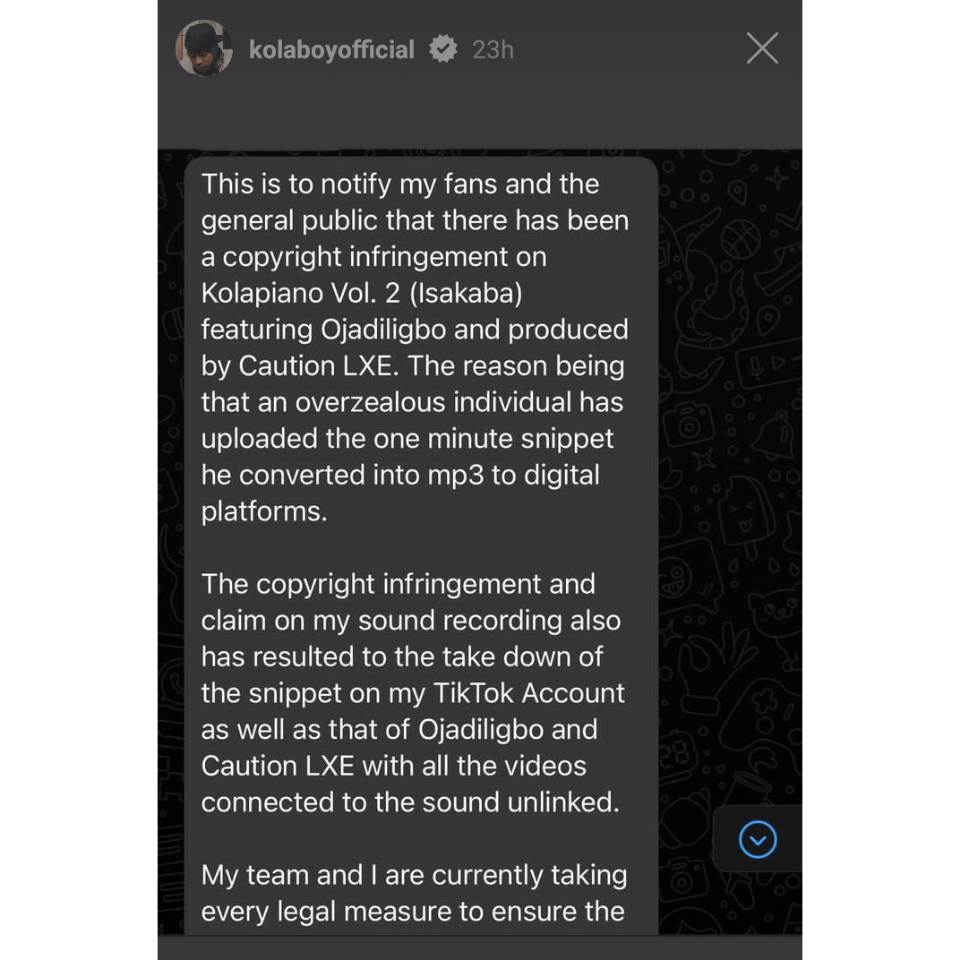Tap the blue scroll-down chevron button
The width and height of the screenshot is (960, 960).
757,839
